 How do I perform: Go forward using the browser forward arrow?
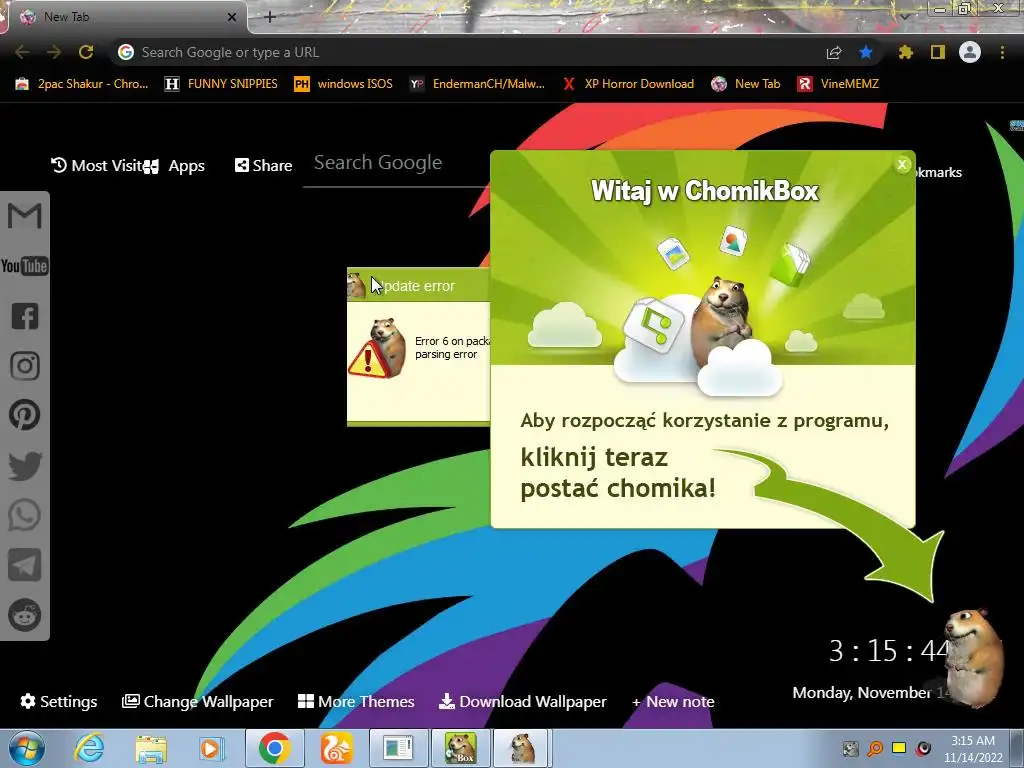coord(54,52)
